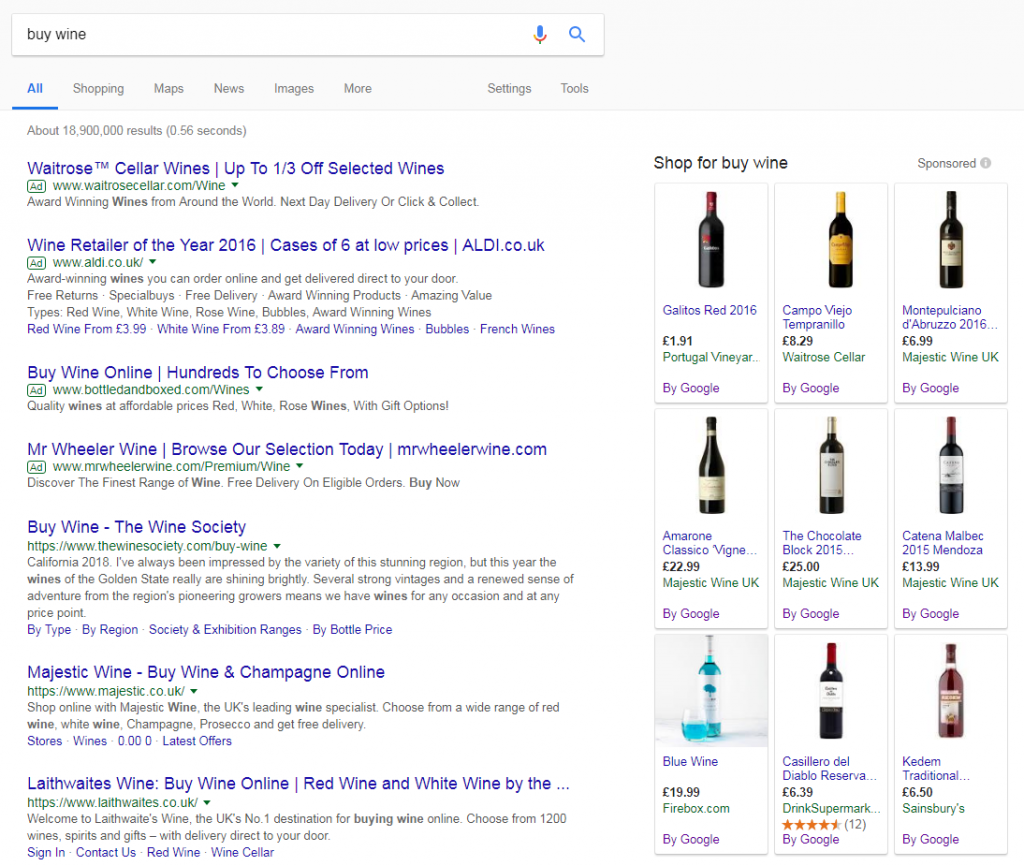Open the Blue Wine product title
Viewport: 1024px width, 866px height.
click(x=690, y=762)
